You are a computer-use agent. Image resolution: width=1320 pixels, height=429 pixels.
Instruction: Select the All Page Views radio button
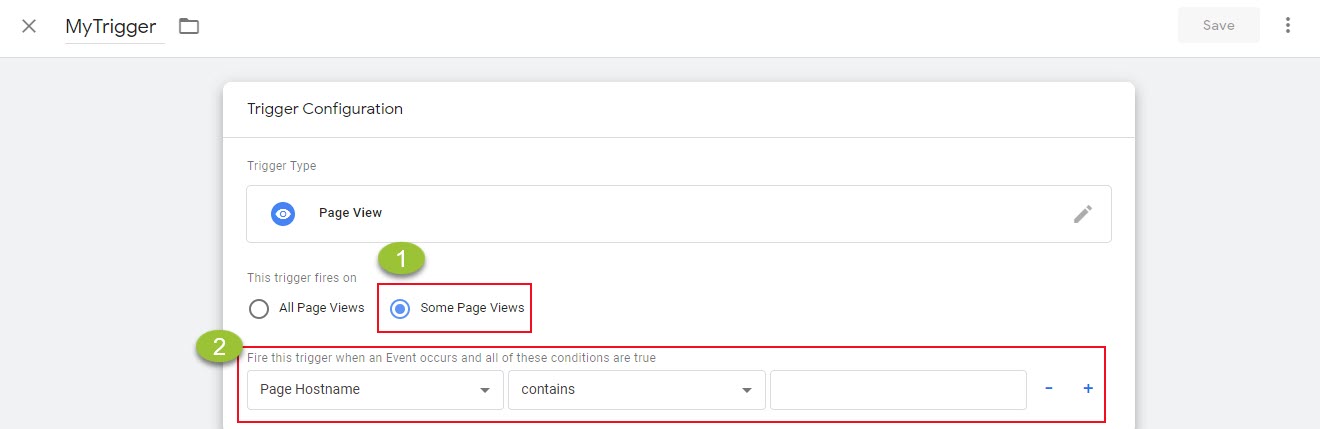(259, 308)
